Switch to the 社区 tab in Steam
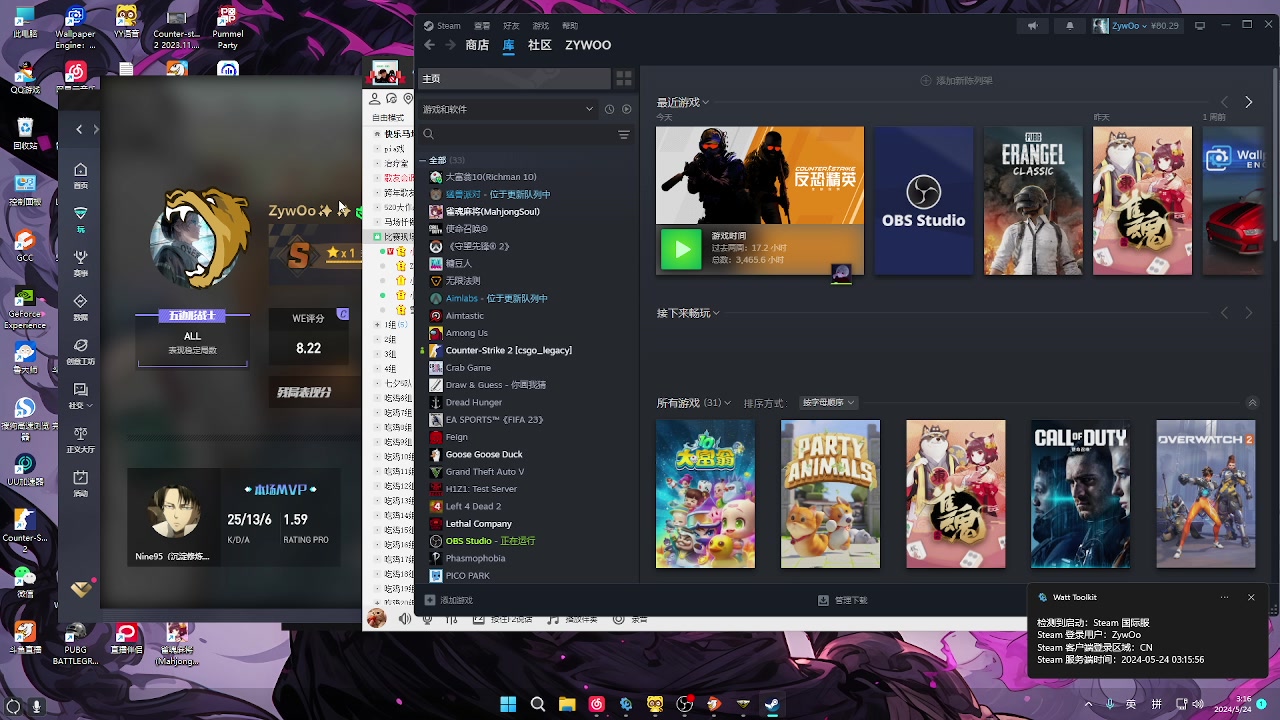Viewport: 1280px width, 720px height. (540, 45)
